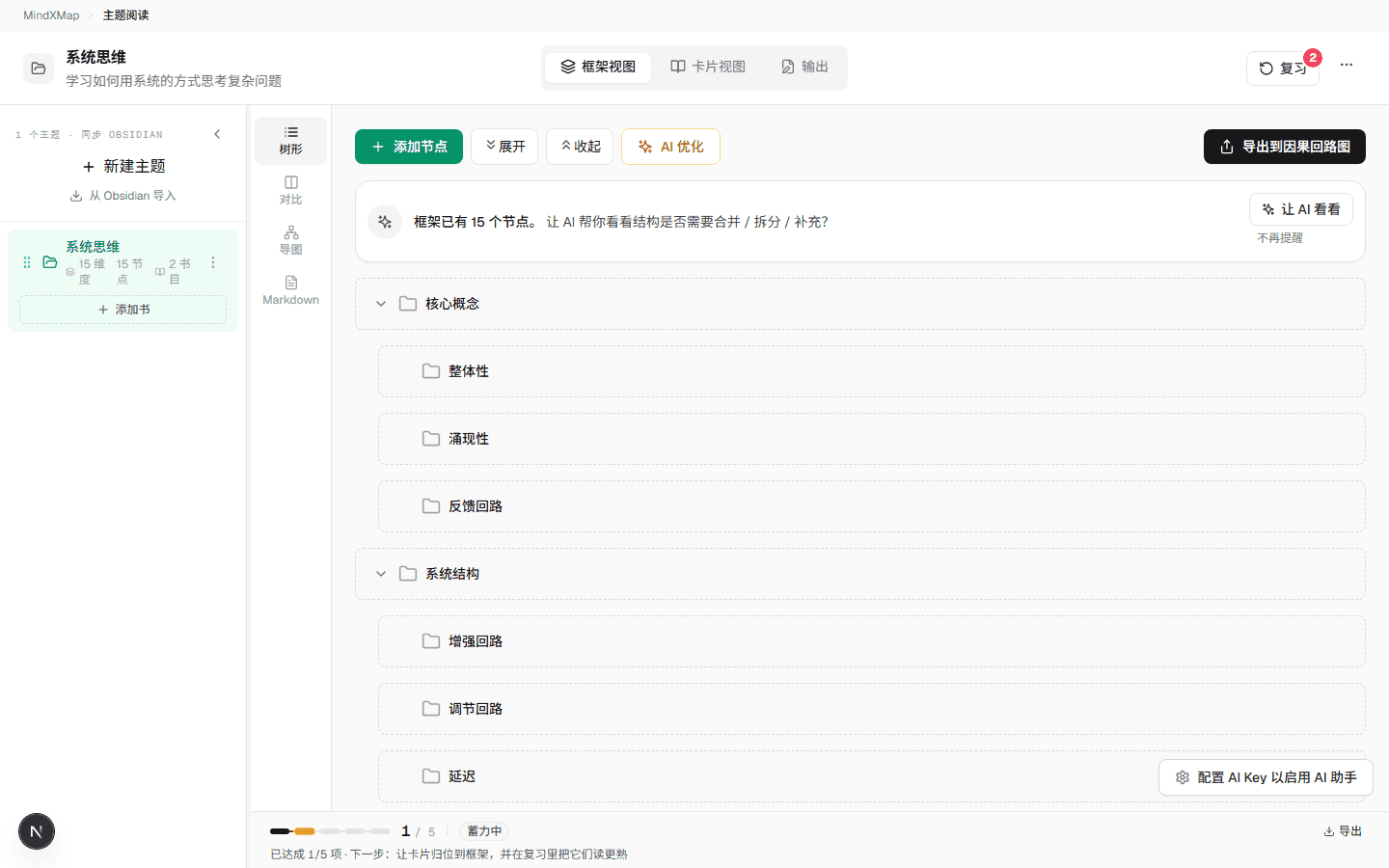Screen dimensions: 1389x868
Task: Dismiss the hint via 不再提醒
Action: pos(1280,238)
